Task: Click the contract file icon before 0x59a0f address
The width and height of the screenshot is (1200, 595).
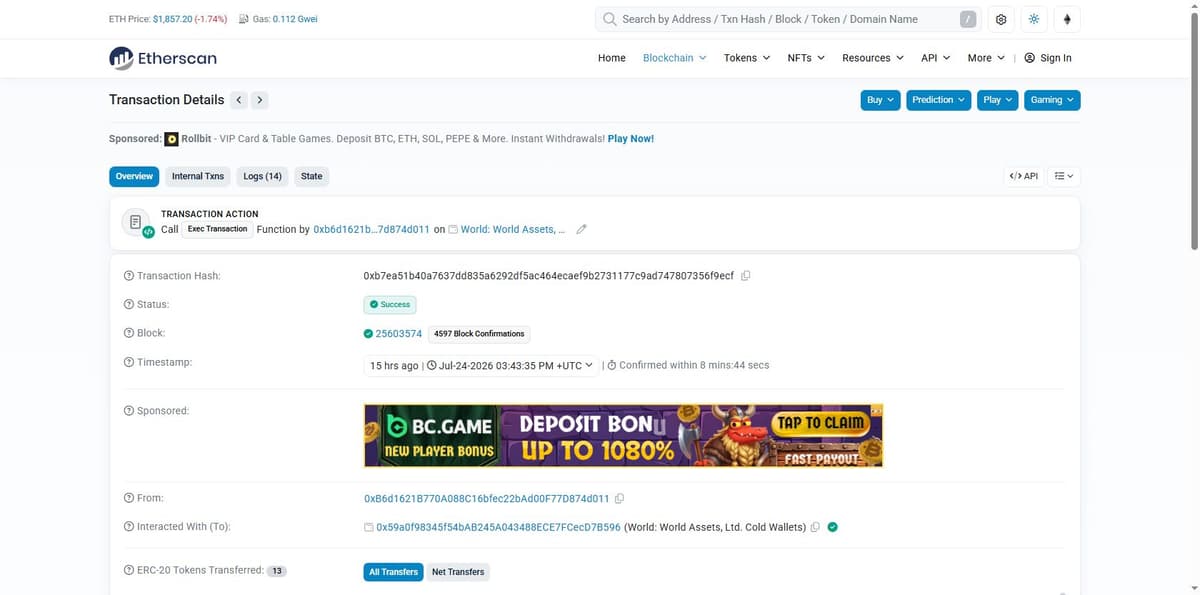Action: click(x=369, y=527)
